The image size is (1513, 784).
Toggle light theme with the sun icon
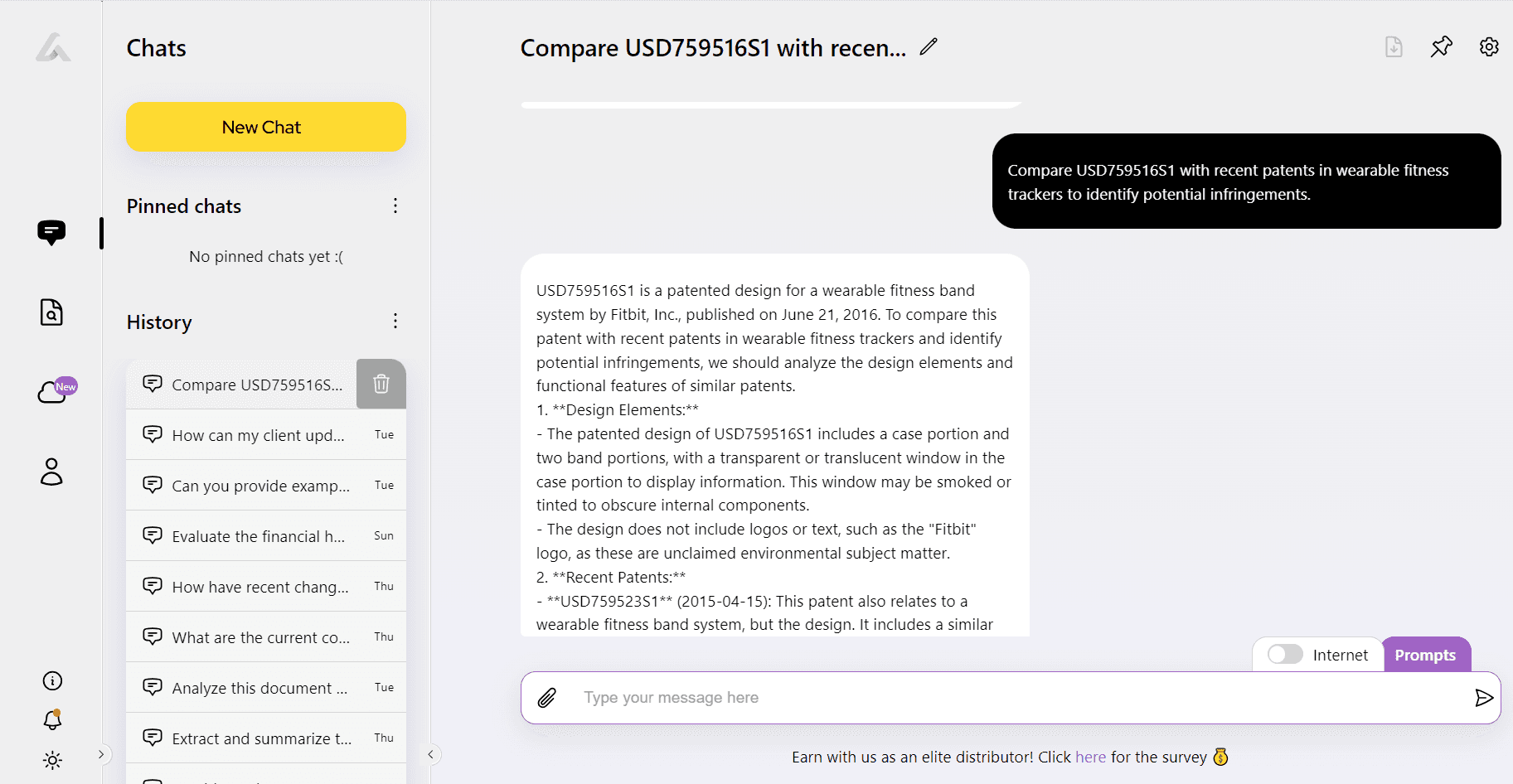[x=52, y=760]
